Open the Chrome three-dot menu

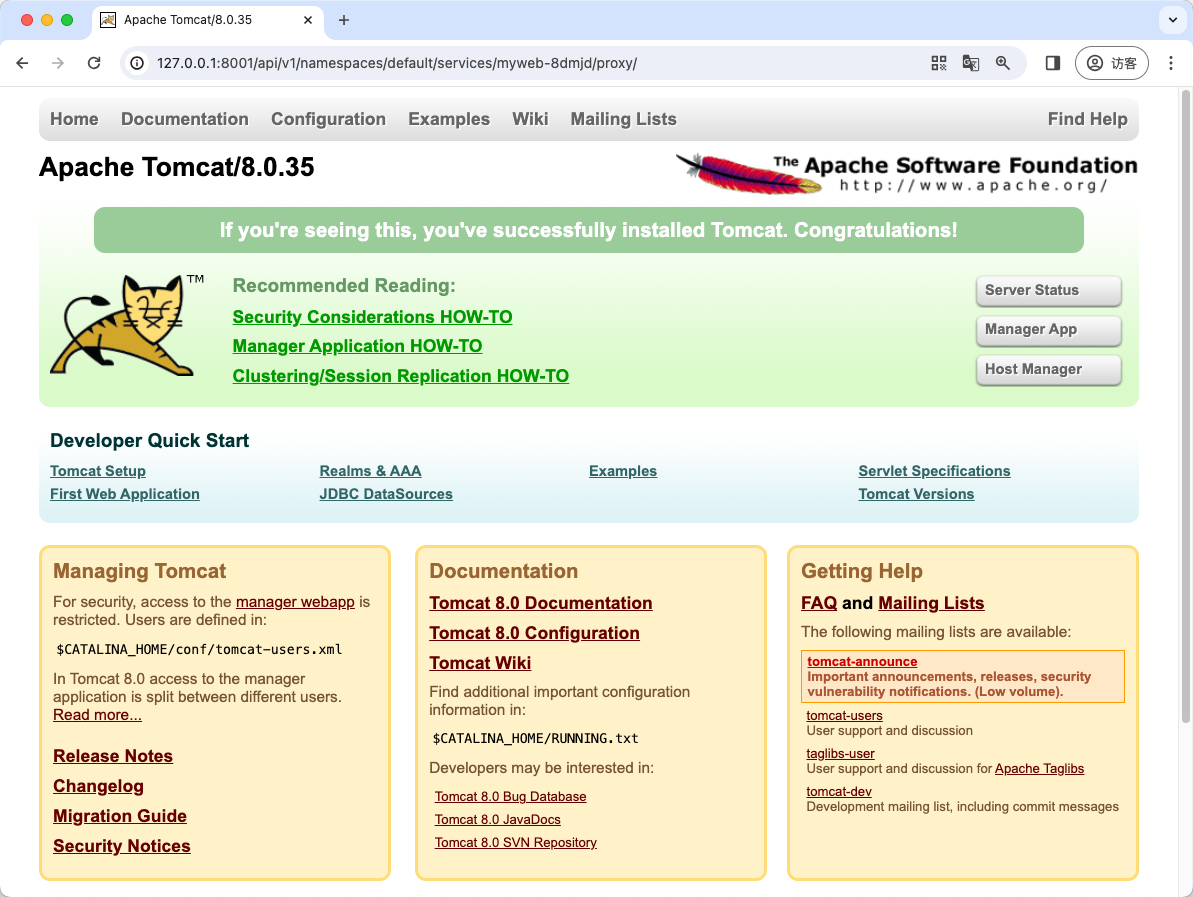tap(1171, 63)
